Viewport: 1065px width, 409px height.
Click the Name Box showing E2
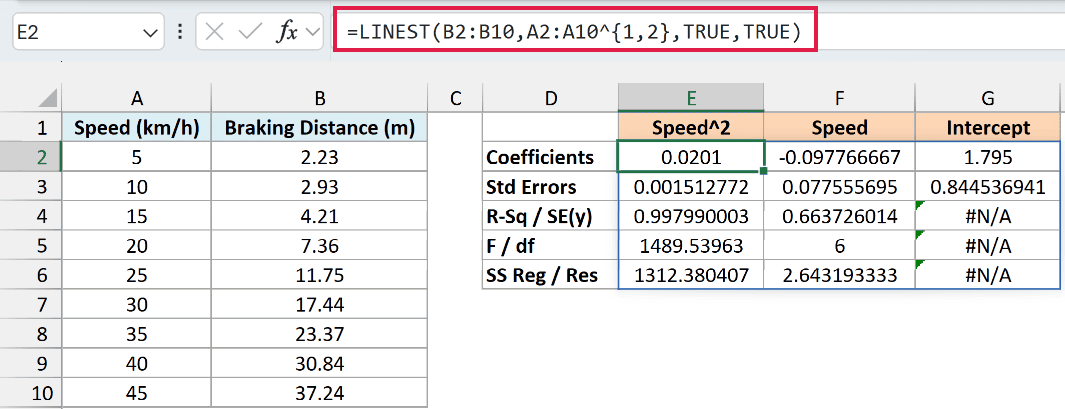[88, 33]
